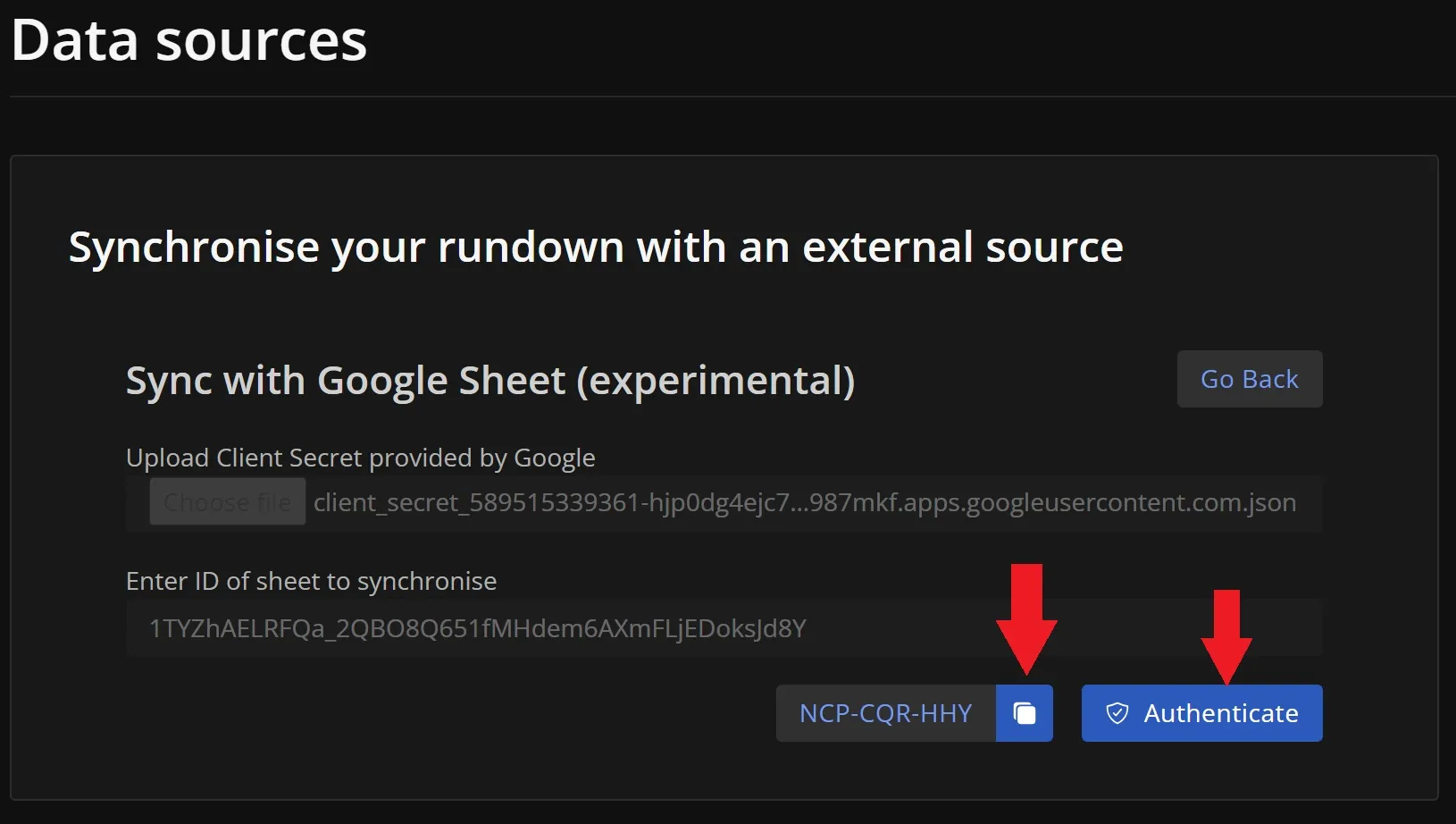
Task: Click the Data sources page heading
Action: 189,41
